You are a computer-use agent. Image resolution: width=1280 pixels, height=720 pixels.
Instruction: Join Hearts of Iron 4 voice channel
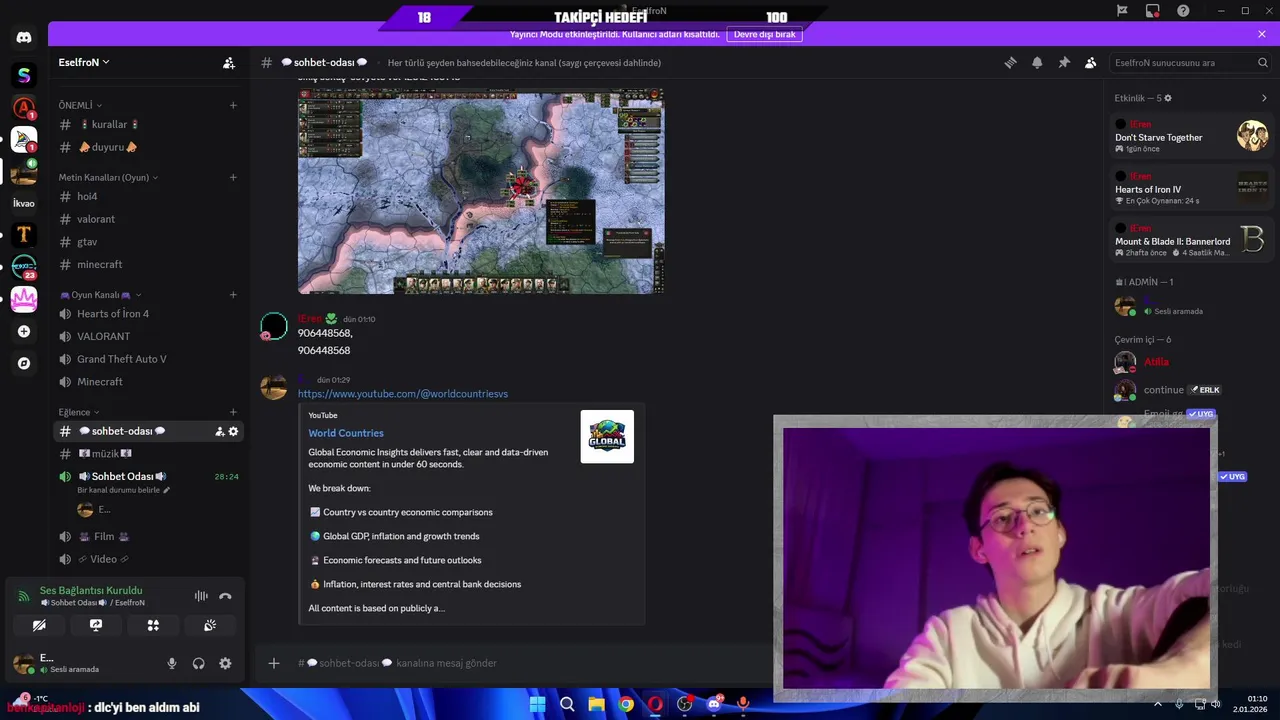[148, 314]
